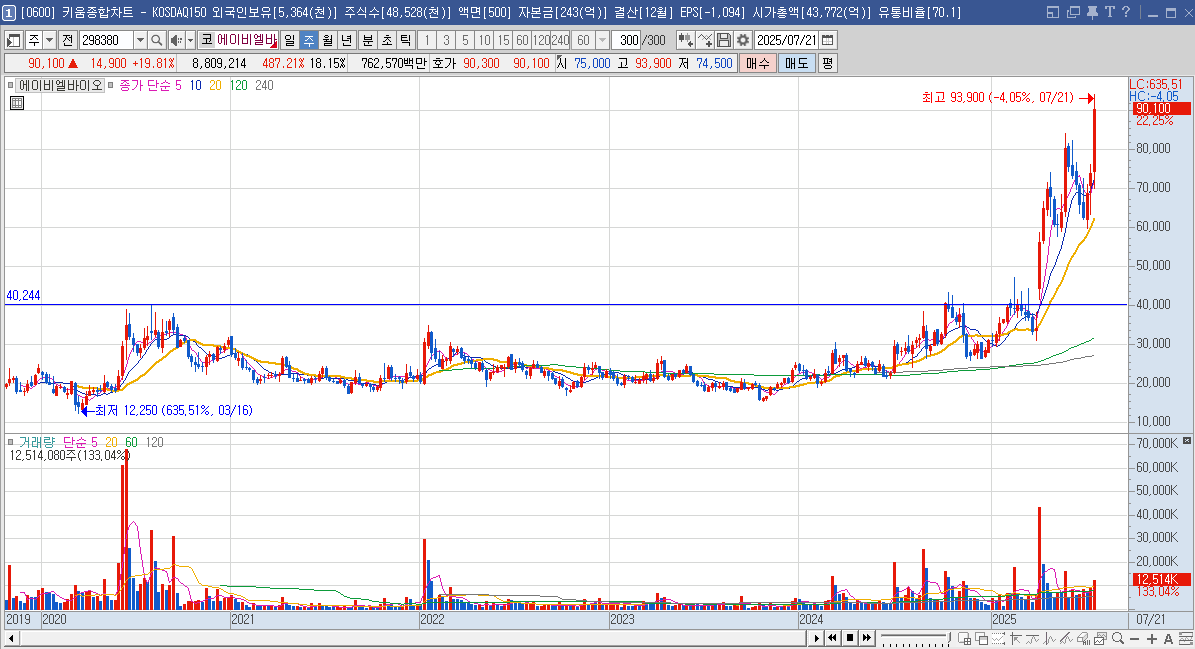Expand the interval 60 dropdown arrow
The image size is (1195, 649).
602,40
